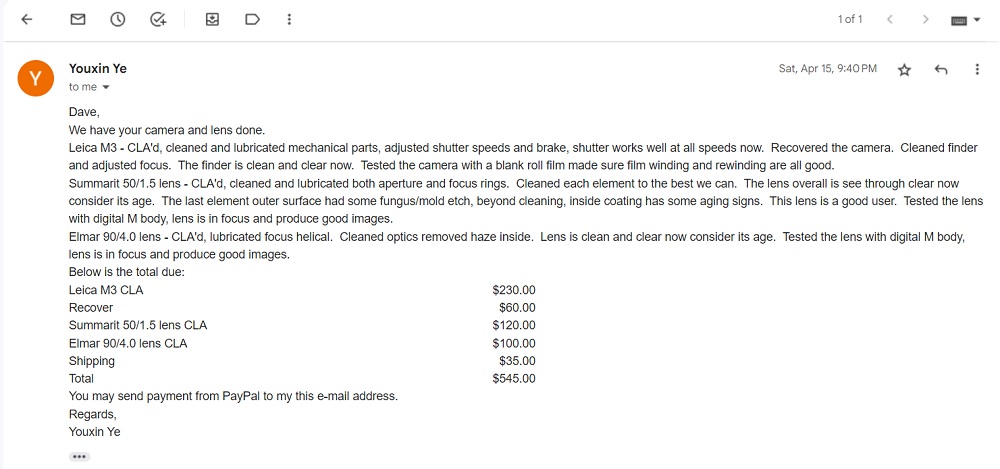
Task: Click the '1 of 1' message counter
Action: [x=850, y=19]
